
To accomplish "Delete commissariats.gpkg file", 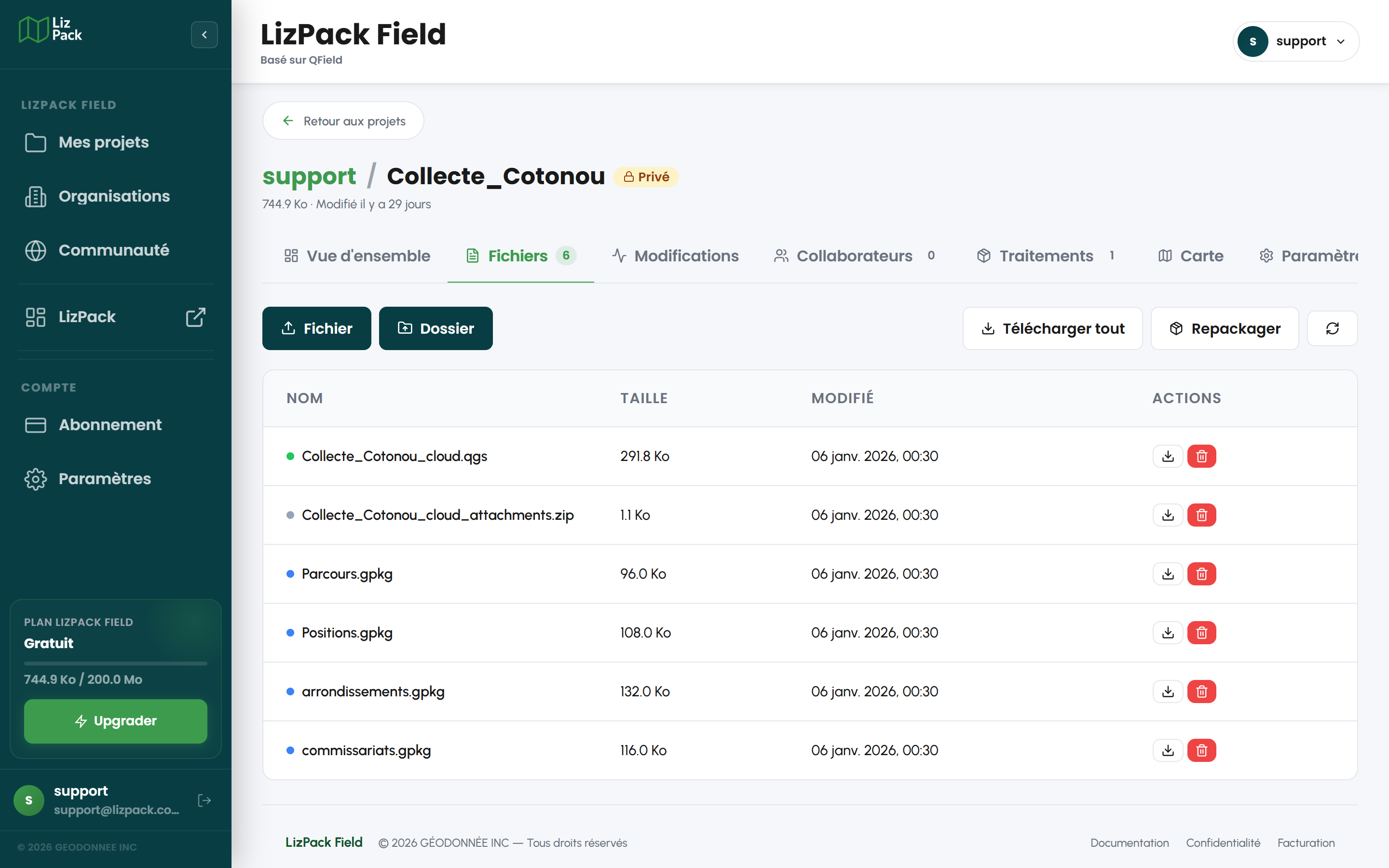I will [x=1202, y=750].
